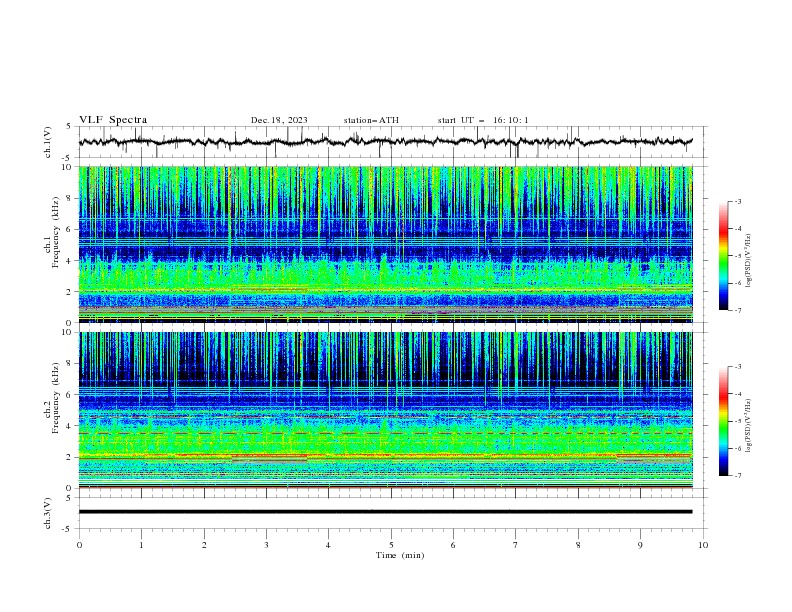Click the time axis tick label "7"

[x=516, y=545]
